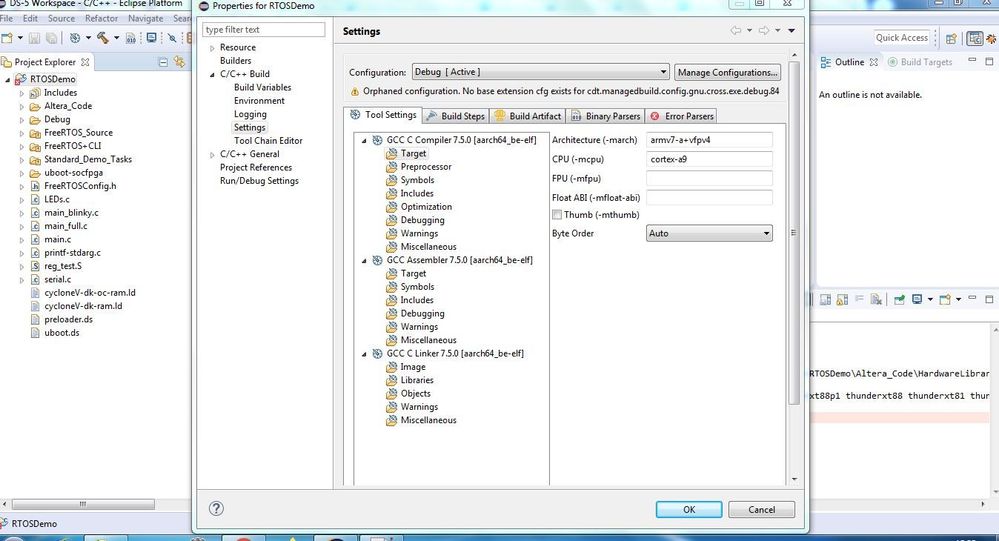Open the Configuration dropdown
The height and width of the screenshot is (541, 999).
(x=540, y=72)
